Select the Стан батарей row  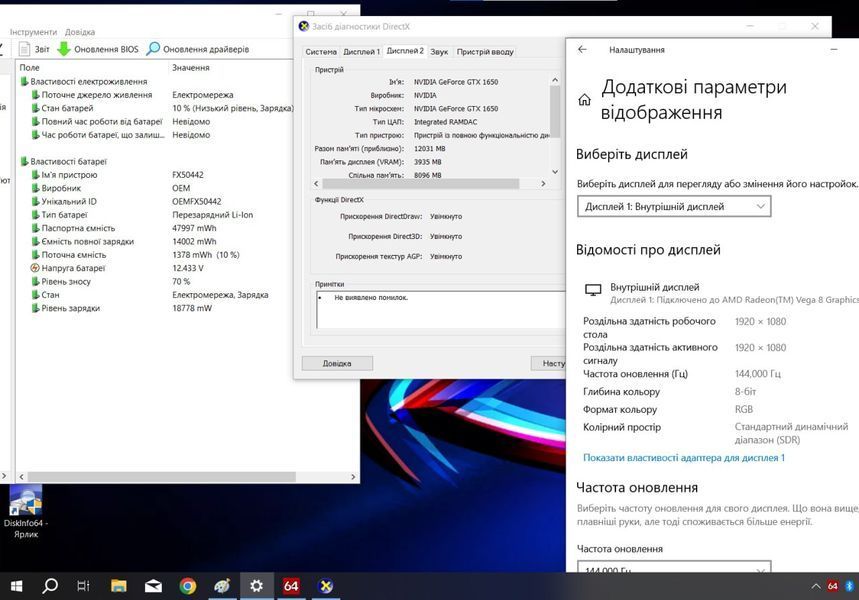(x=159, y=108)
